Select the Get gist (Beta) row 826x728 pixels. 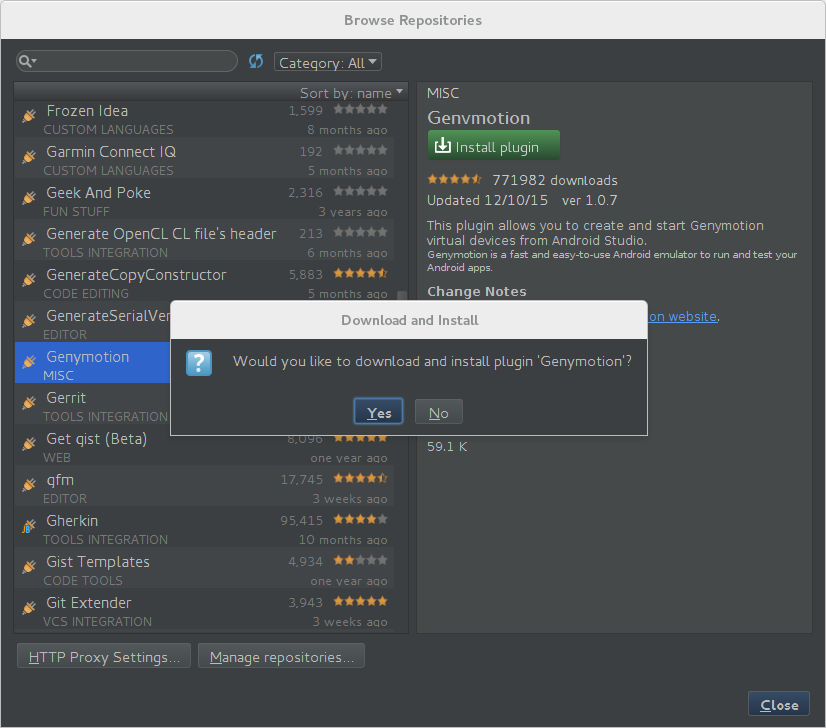pyautogui.click(x=204, y=447)
